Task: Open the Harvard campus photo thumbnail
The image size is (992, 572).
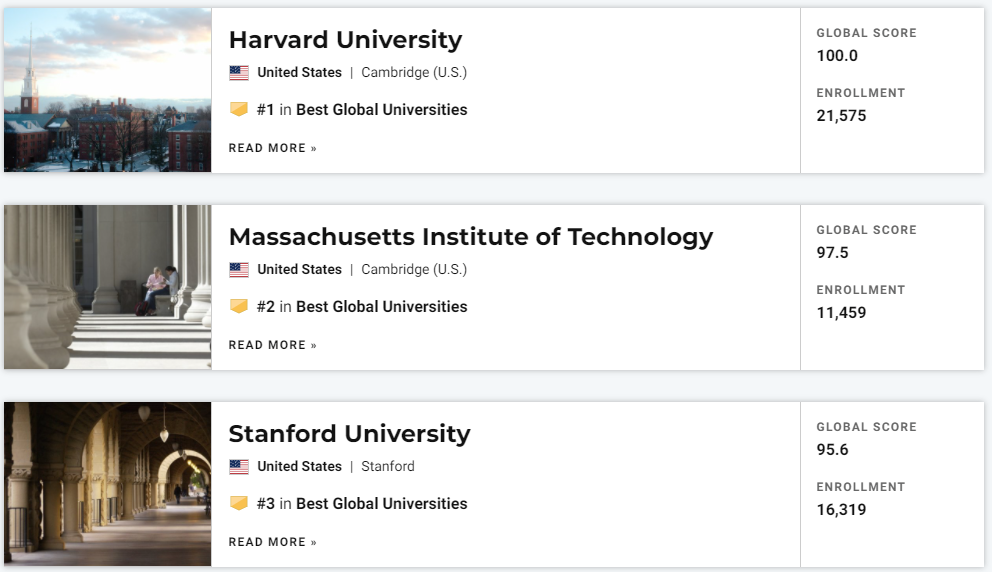Action: (x=107, y=90)
